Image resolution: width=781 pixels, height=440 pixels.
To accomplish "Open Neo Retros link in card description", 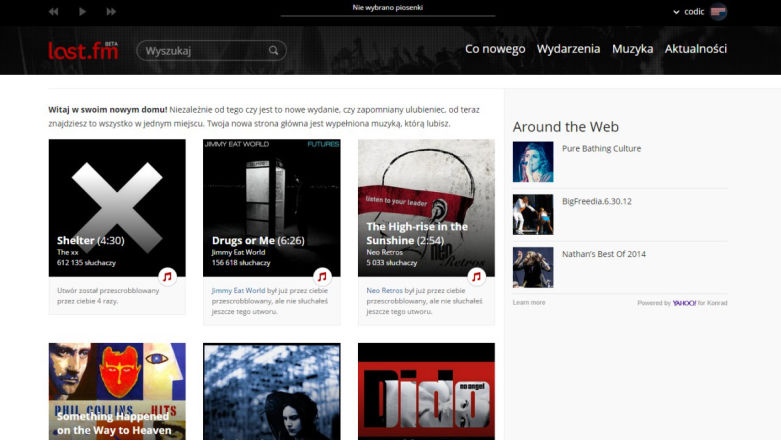I will [x=385, y=291].
